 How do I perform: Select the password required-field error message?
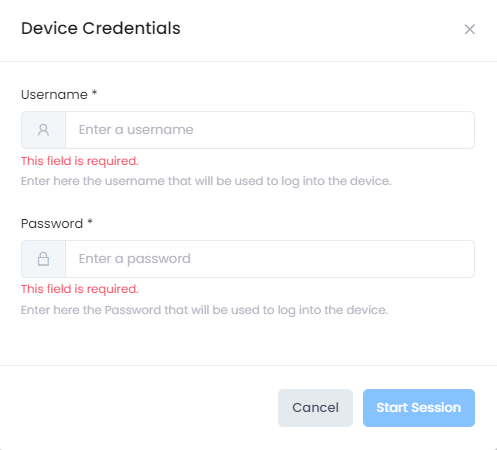click(x=80, y=289)
